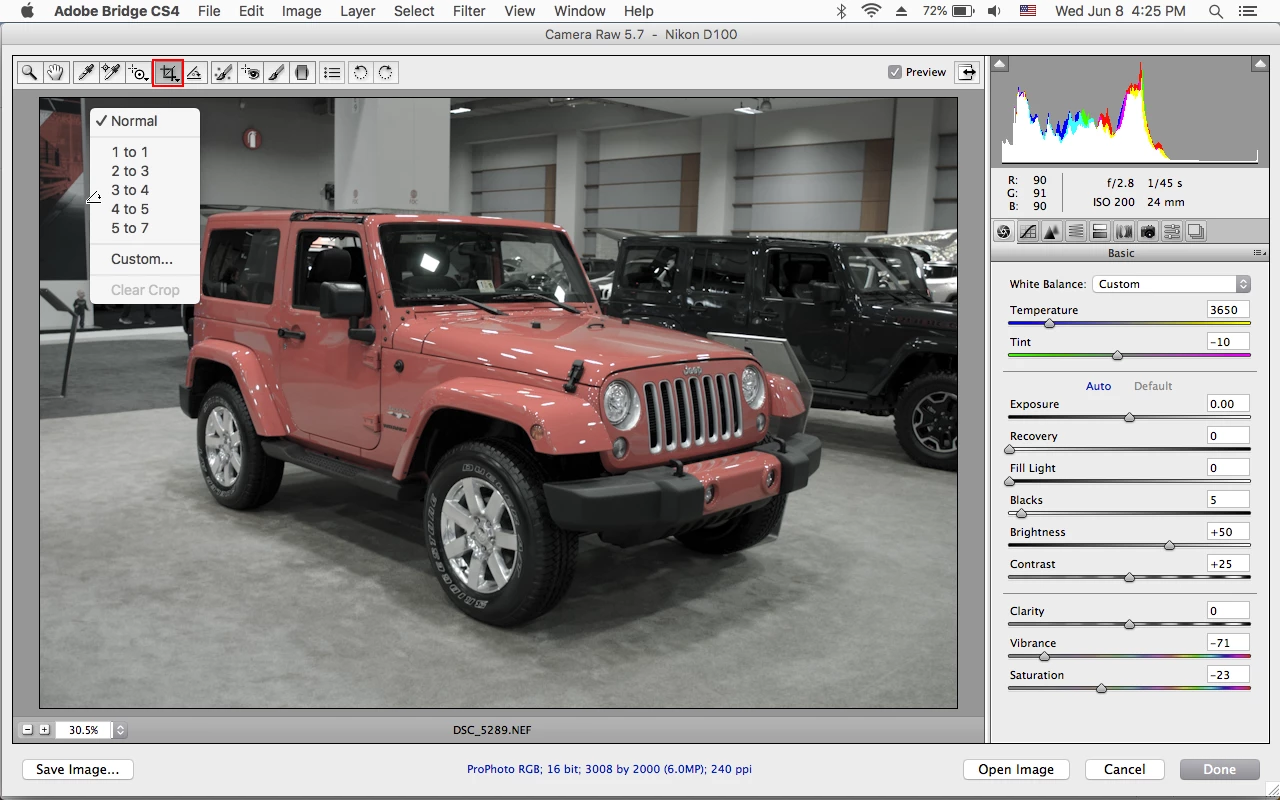Open the Apple menu
The height and width of the screenshot is (800, 1280).
(x=26, y=11)
